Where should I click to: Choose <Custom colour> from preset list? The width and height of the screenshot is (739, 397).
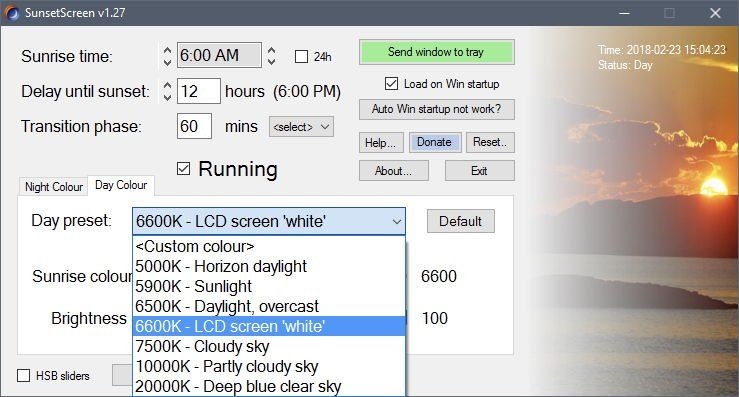coord(269,246)
